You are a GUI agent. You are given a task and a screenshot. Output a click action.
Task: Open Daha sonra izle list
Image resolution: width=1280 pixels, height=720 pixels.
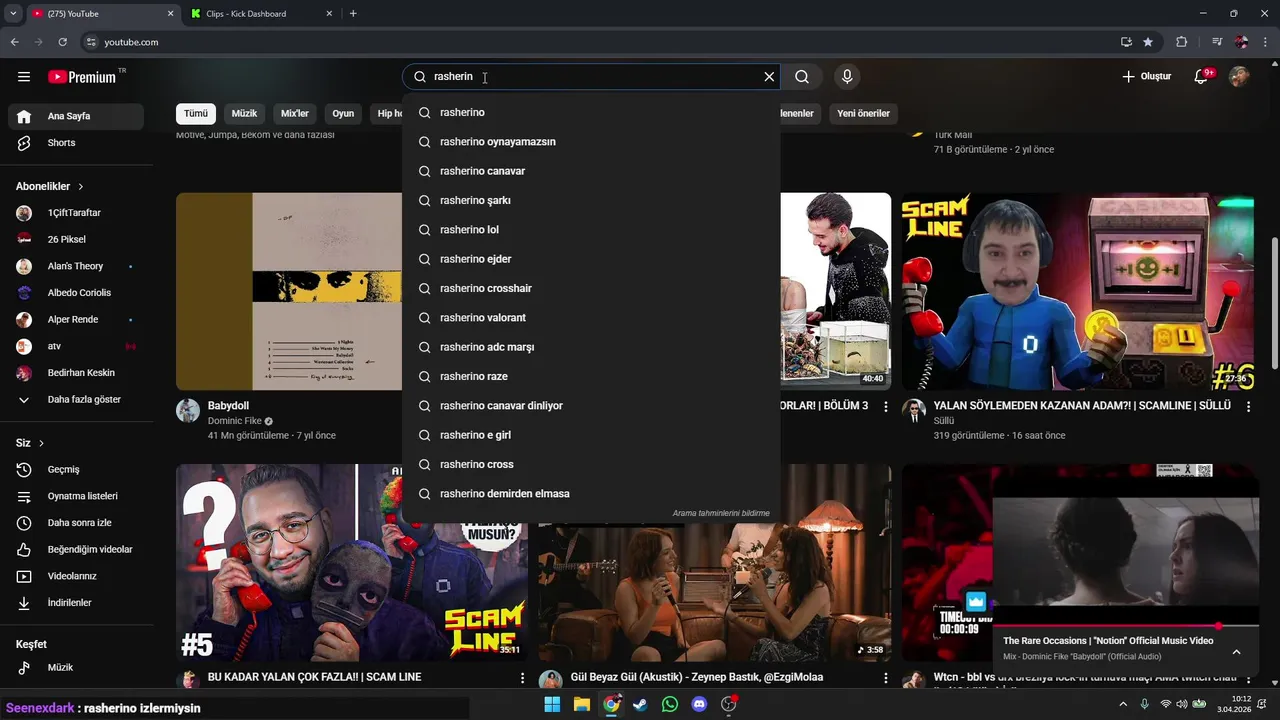coord(76,523)
